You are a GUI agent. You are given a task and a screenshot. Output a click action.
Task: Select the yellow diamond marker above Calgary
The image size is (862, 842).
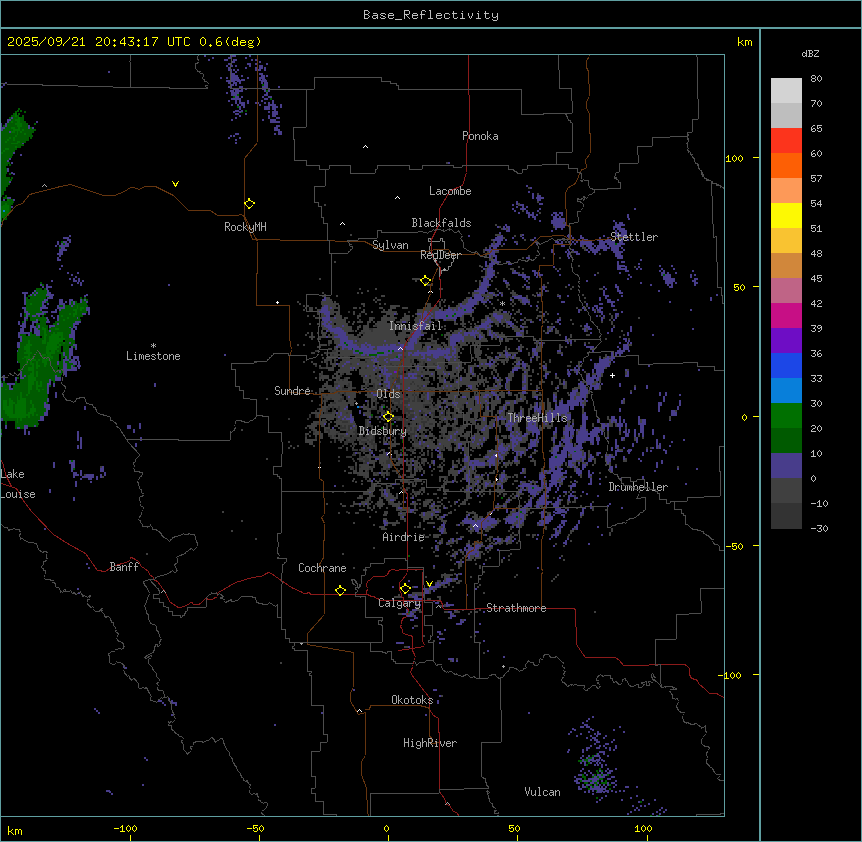click(x=405, y=588)
